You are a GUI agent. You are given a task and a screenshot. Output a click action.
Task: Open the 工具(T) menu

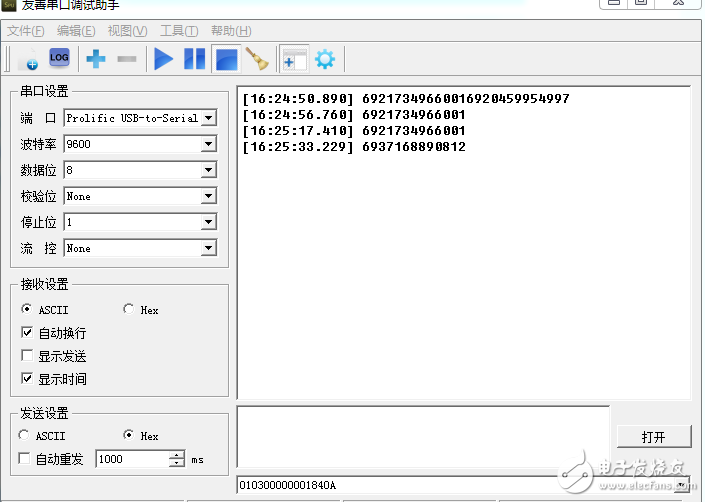click(179, 31)
